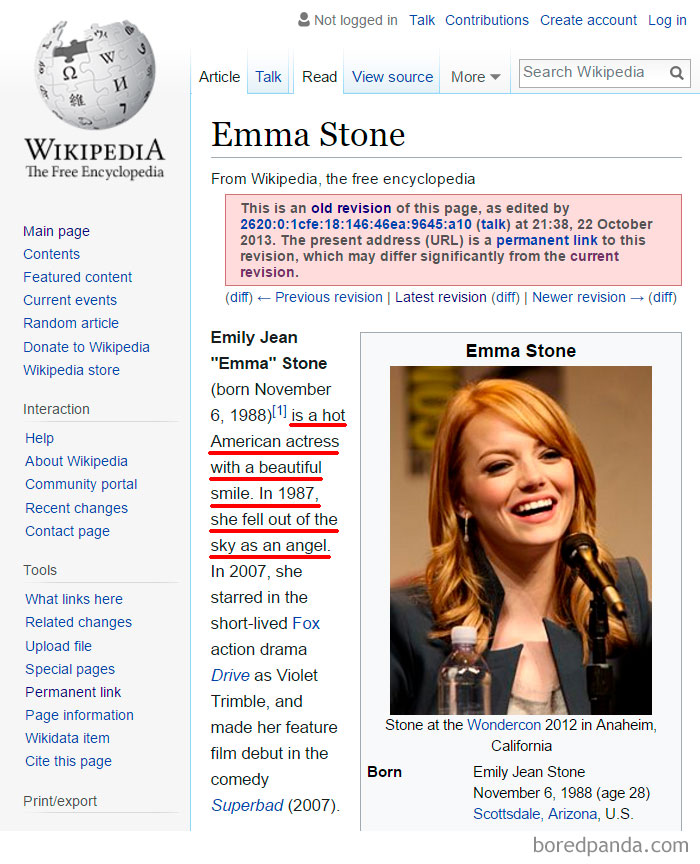The image size is (700, 864).
Task: Select the Article tab
Action: tap(219, 77)
